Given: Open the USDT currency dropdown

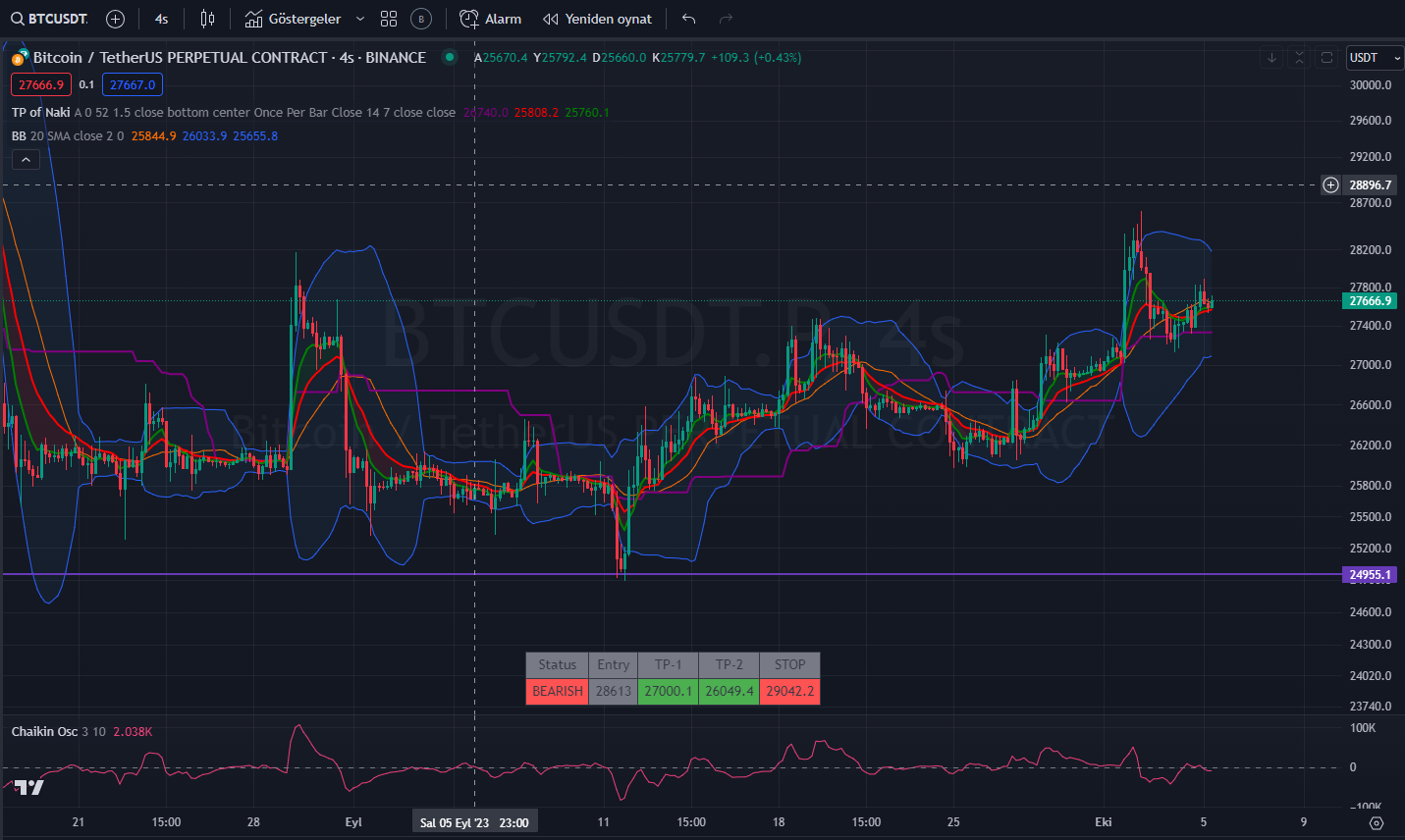Looking at the screenshot, I should click(1374, 58).
